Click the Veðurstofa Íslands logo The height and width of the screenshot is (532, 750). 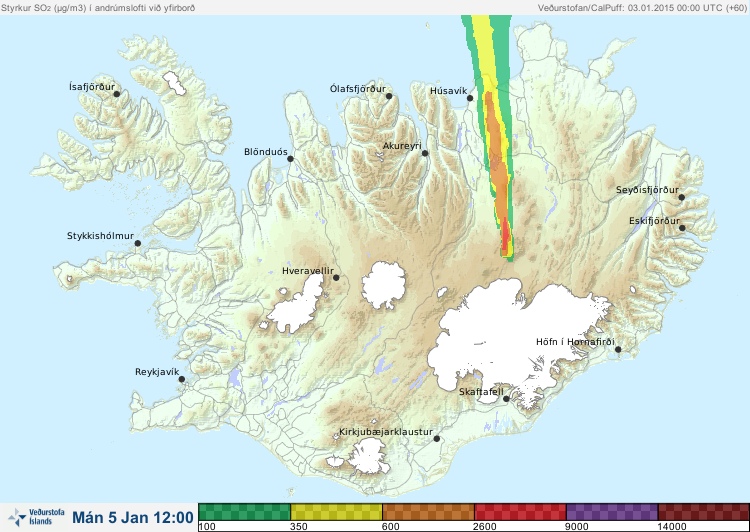pyautogui.click(x=36, y=517)
